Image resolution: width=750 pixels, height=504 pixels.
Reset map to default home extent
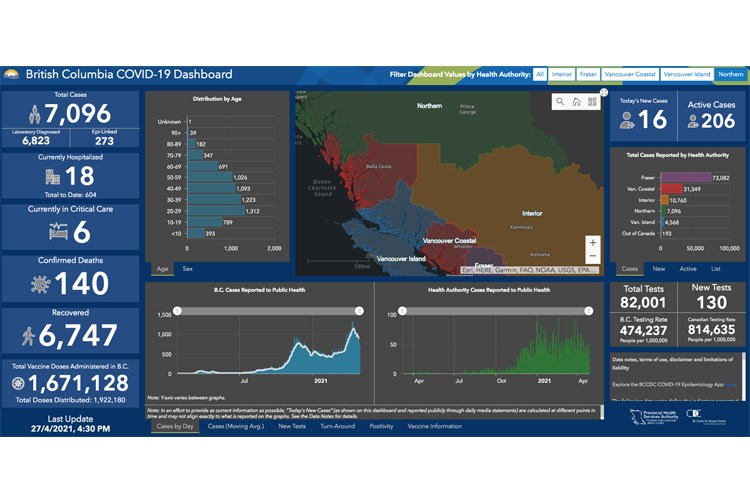click(x=576, y=101)
